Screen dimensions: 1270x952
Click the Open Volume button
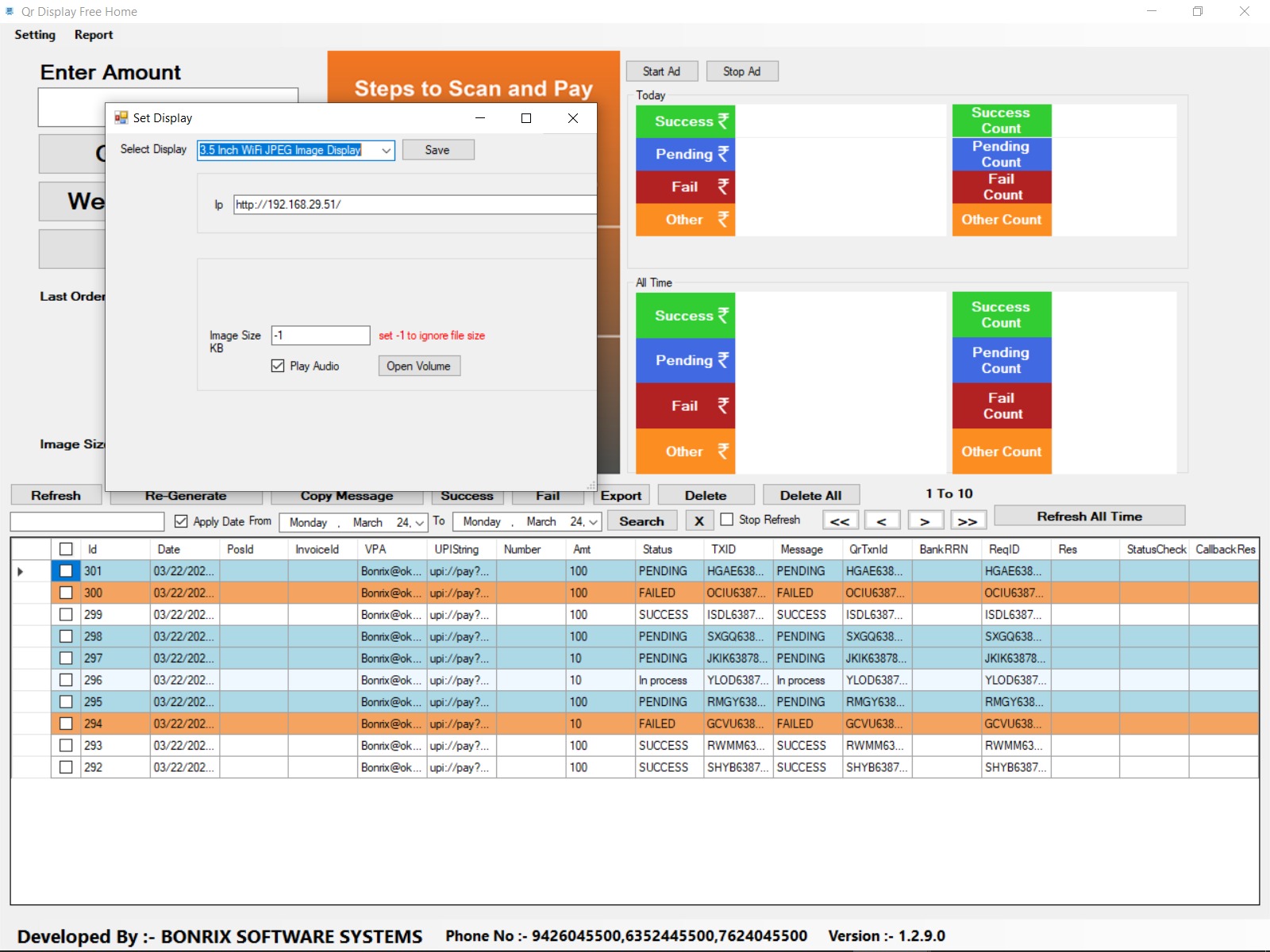coord(418,366)
